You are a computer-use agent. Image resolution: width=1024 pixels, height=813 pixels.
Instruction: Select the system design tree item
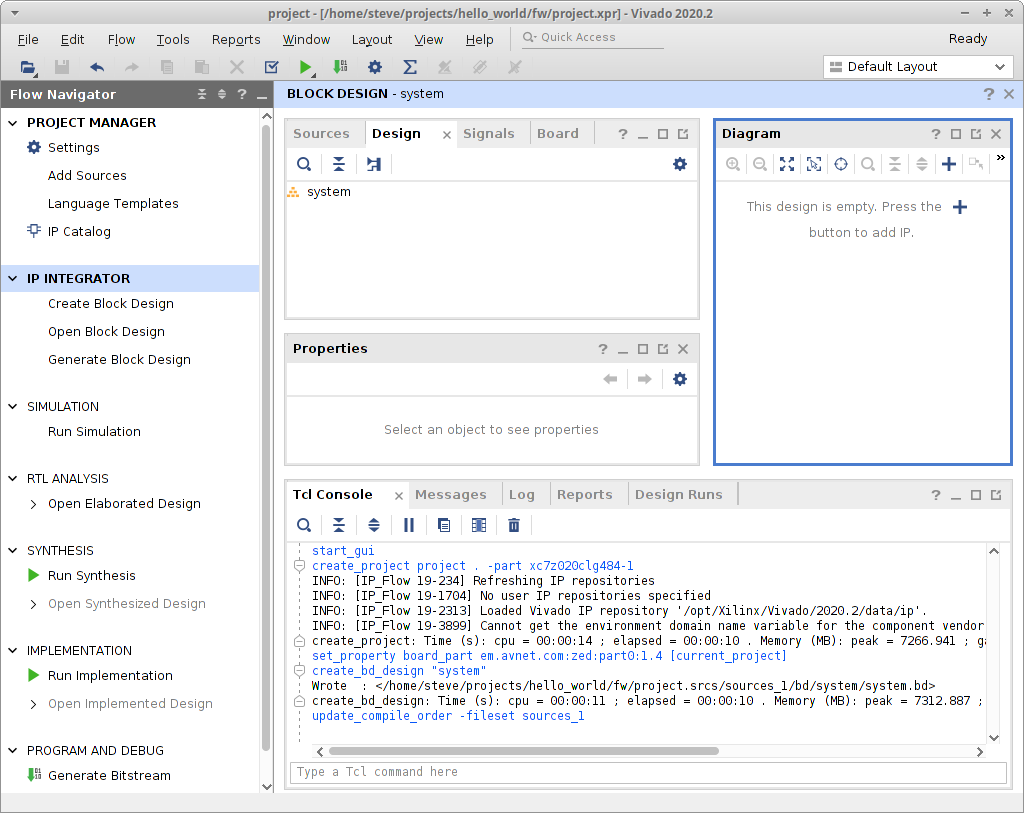328,191
